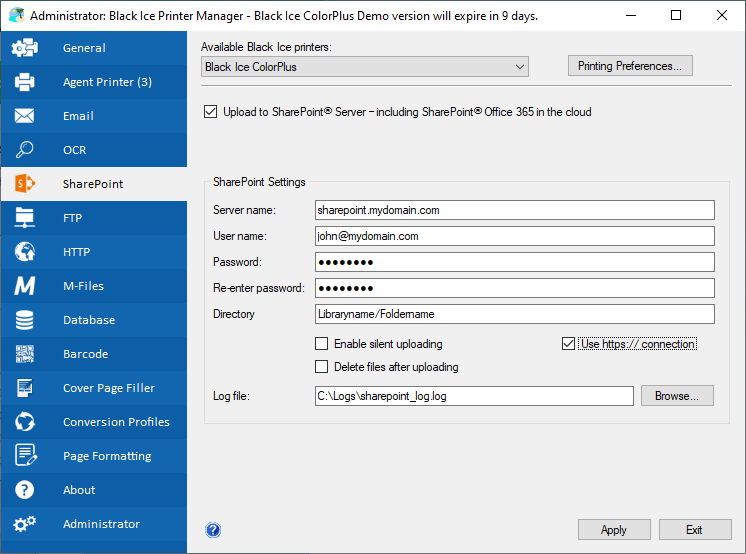746x554 pixels.
Task: Enable silent uploading checkbox
Action: click(x=322, y=344)
